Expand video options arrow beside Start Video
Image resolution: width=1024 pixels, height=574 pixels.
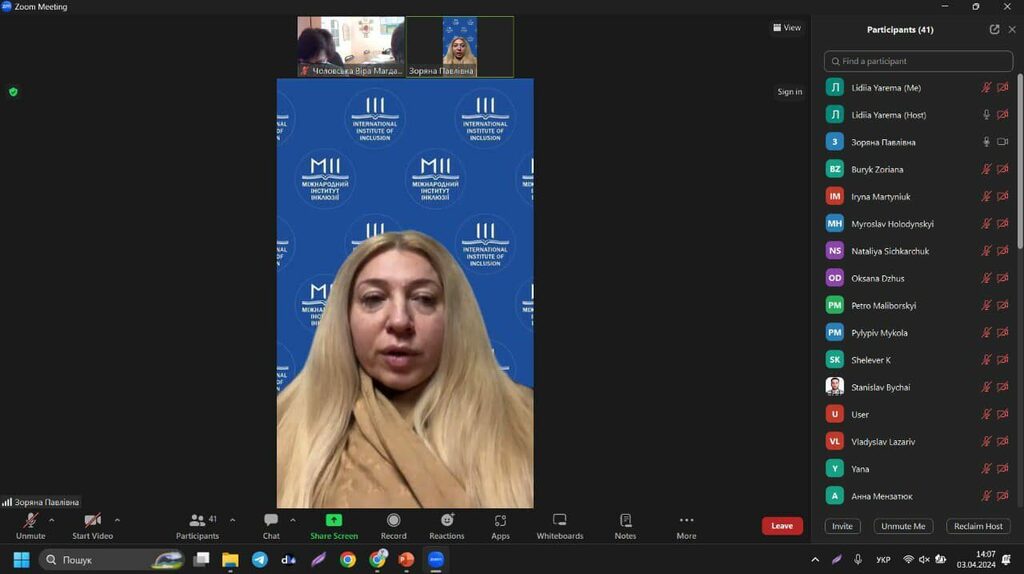tap(117, 520)
